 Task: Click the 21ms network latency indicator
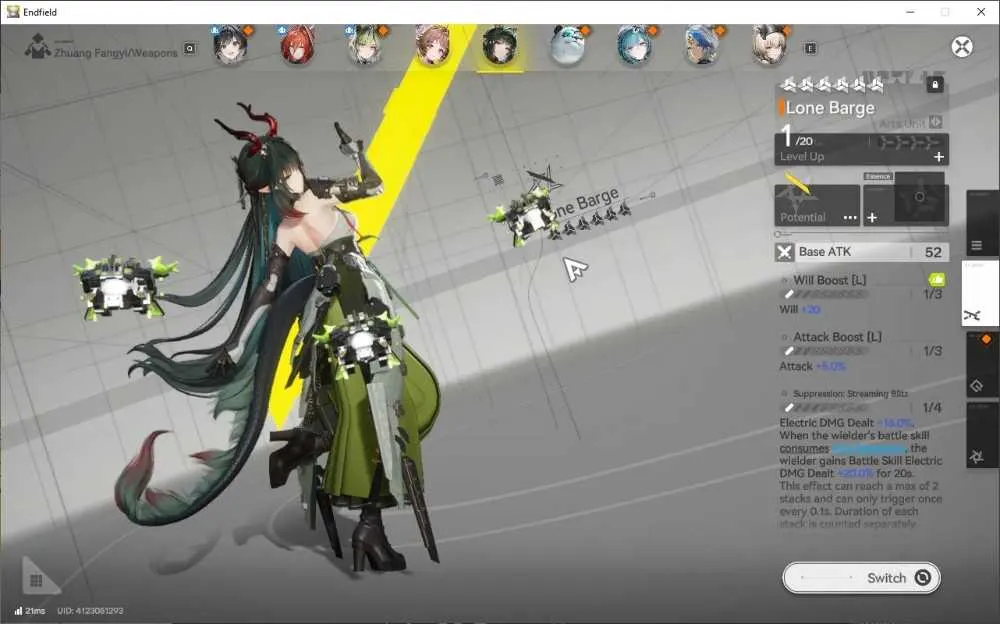[x=30, y=611]
